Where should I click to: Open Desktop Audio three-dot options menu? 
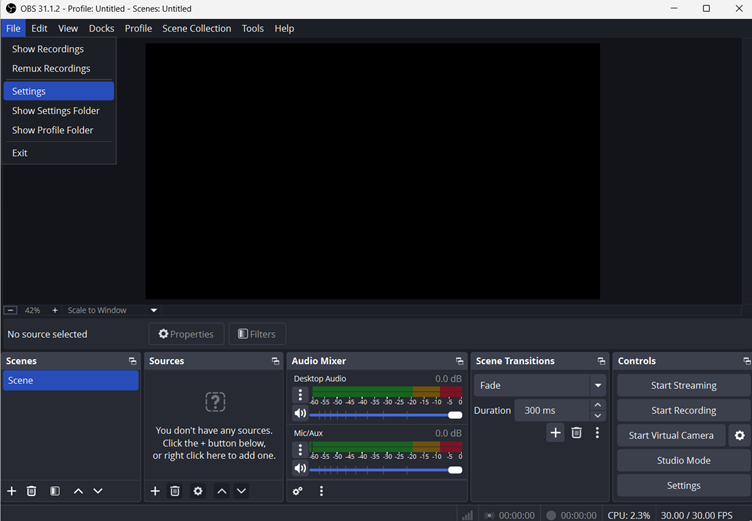coord(300,395)
